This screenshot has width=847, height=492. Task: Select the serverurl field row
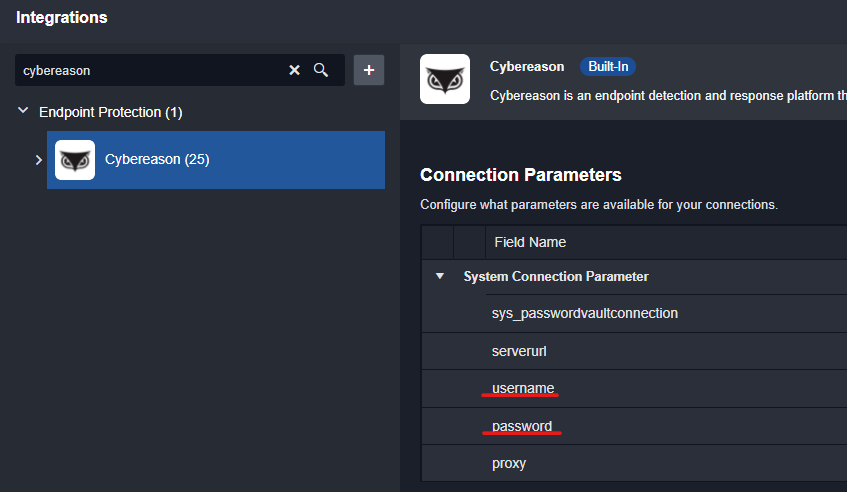tap(519, 351)
